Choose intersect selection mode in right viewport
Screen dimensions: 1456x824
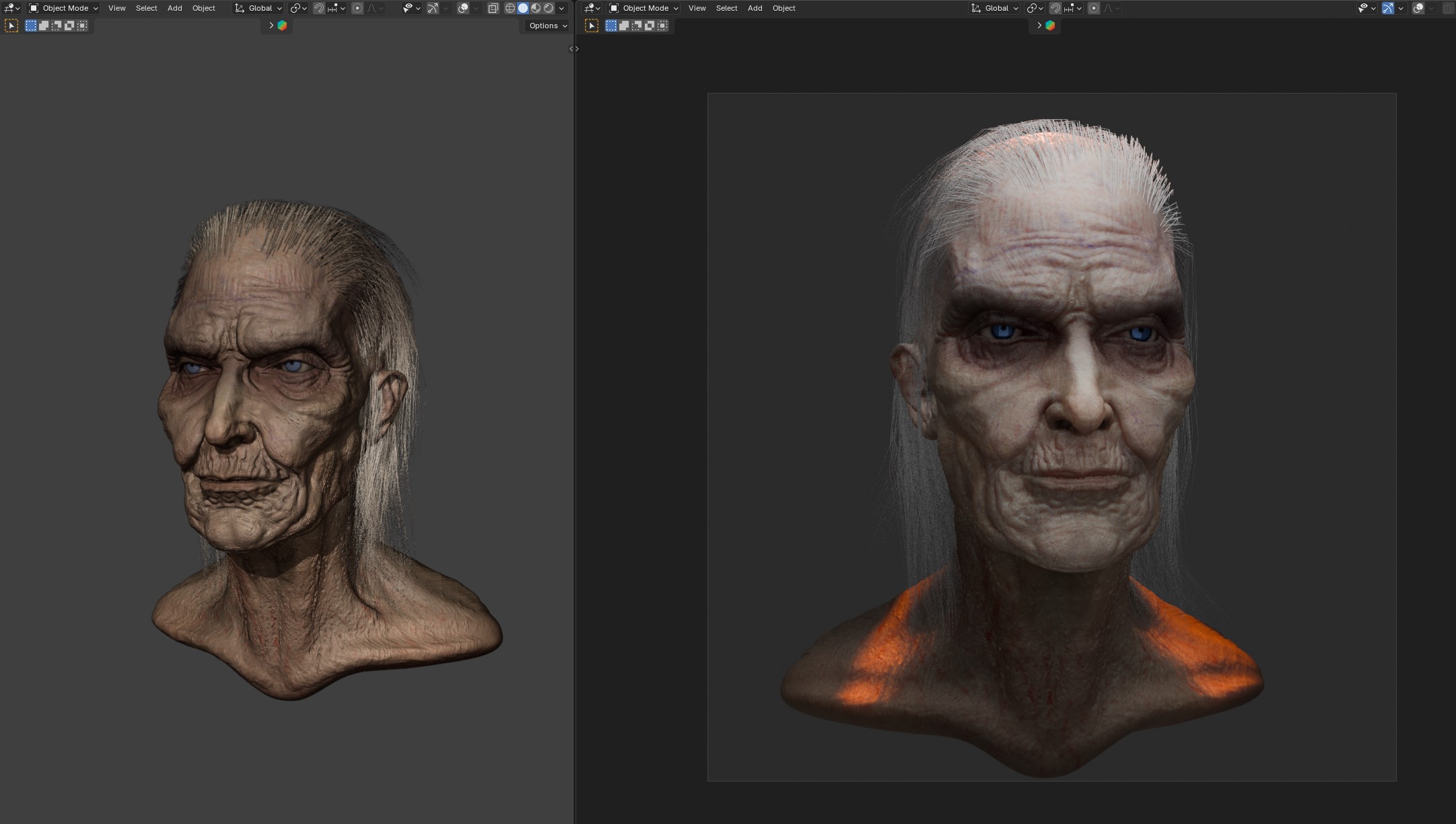point(662,26)
